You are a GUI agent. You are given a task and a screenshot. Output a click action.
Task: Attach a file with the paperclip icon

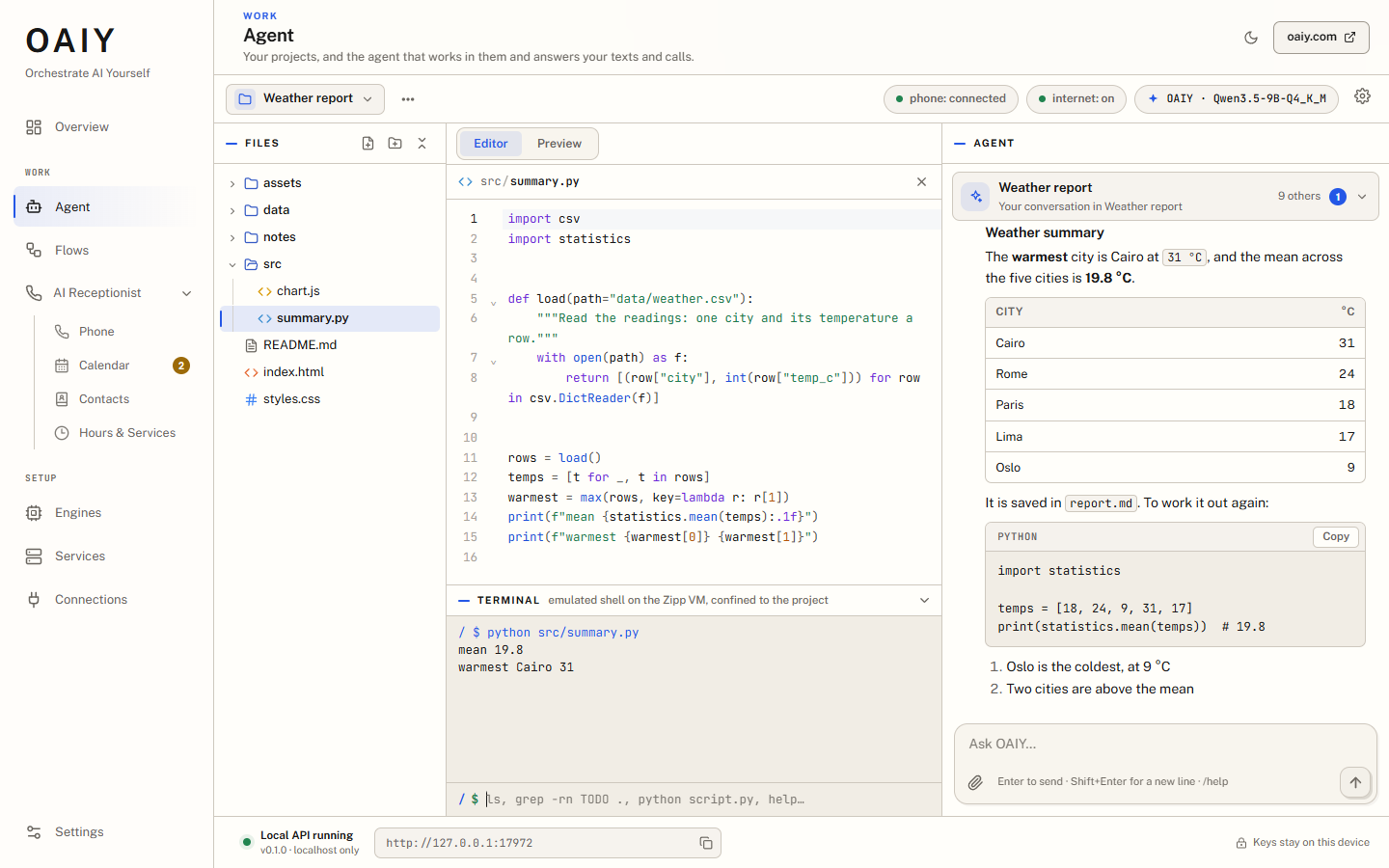975,782
